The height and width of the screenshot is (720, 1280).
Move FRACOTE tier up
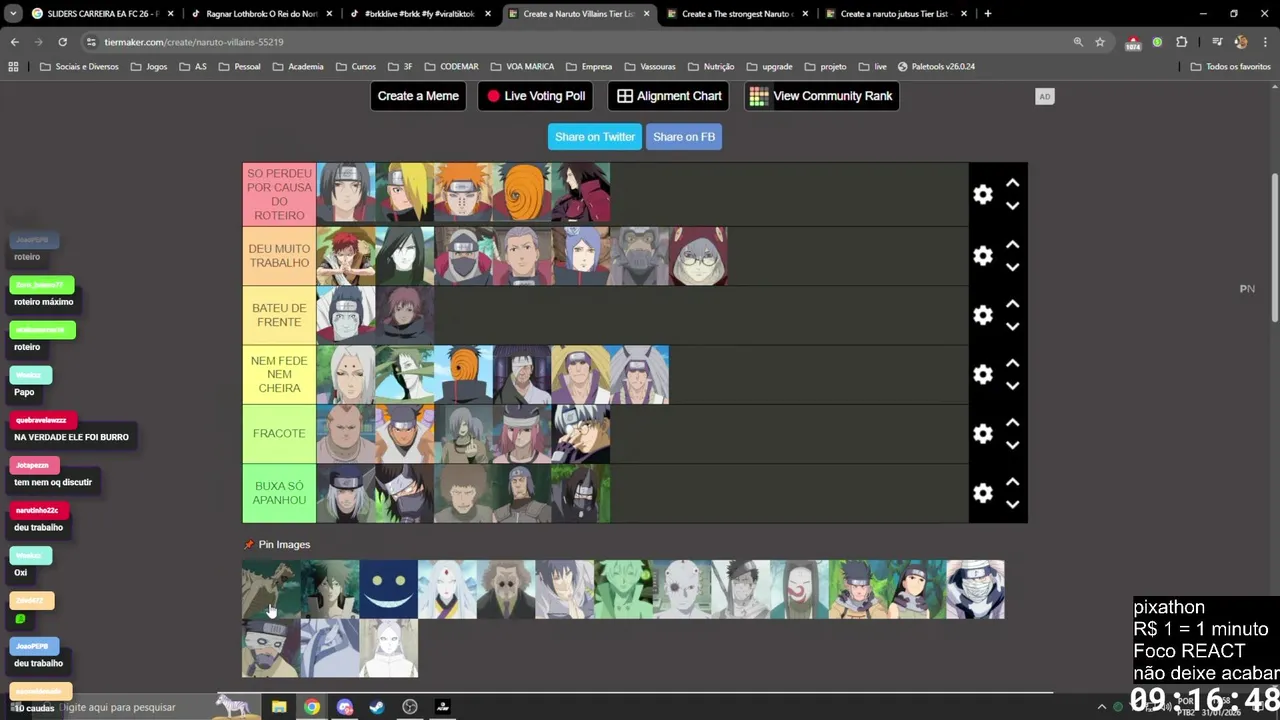pyautogui.click(x=1012, y=421)
